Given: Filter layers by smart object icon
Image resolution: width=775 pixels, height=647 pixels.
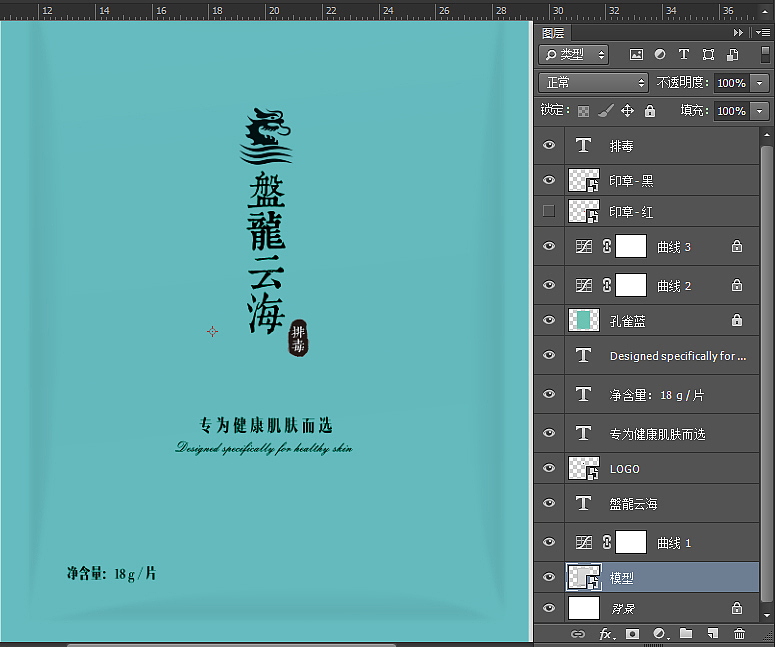Looking at the screenshot, I should 732,54.
